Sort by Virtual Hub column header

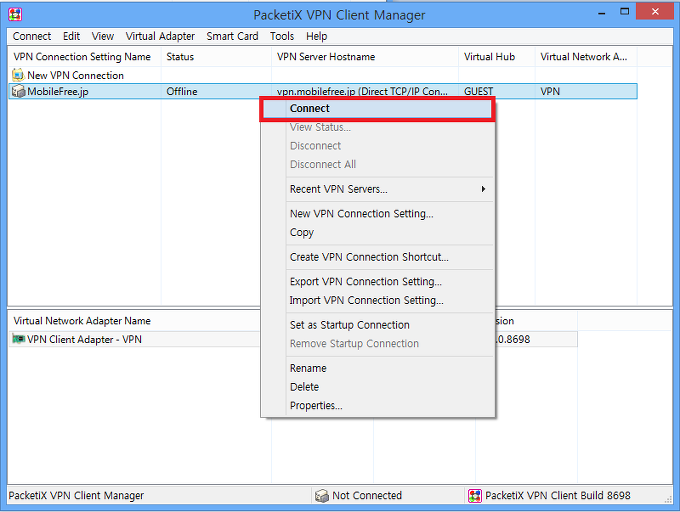pyautogui.click(x=497, y=57)
